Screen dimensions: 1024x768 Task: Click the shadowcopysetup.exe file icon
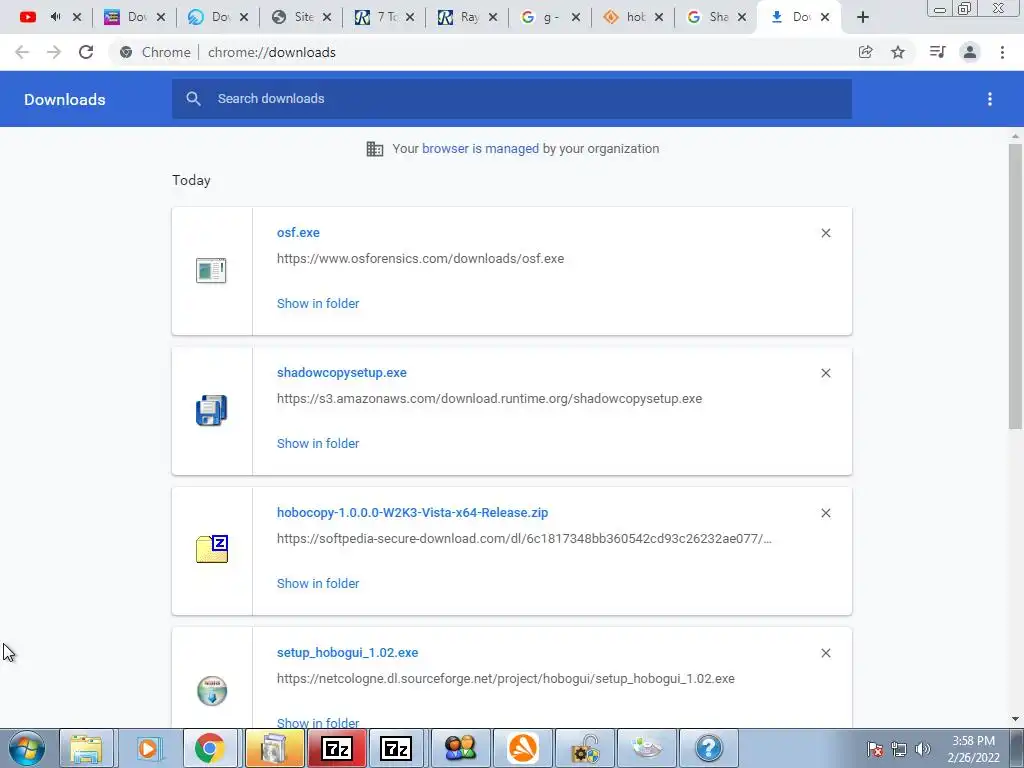click(211, 410)
